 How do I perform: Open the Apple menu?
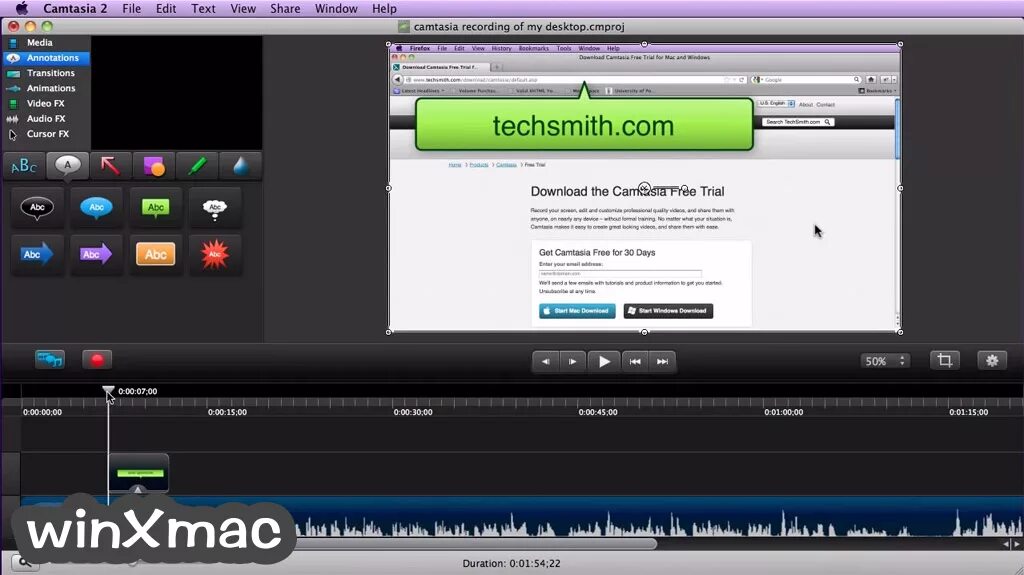pyautogui.click(x=22, y=8)
